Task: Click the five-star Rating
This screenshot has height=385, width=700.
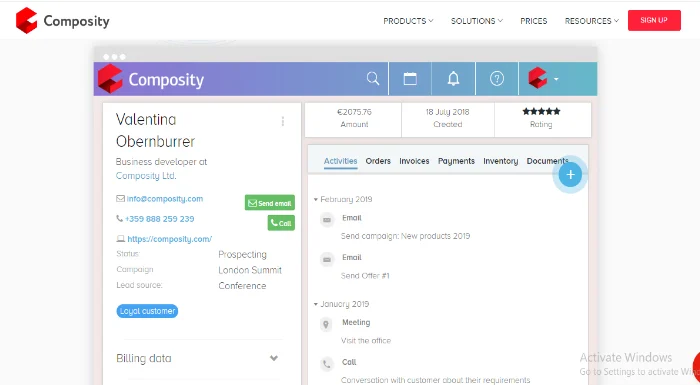Action: point(541,111)
